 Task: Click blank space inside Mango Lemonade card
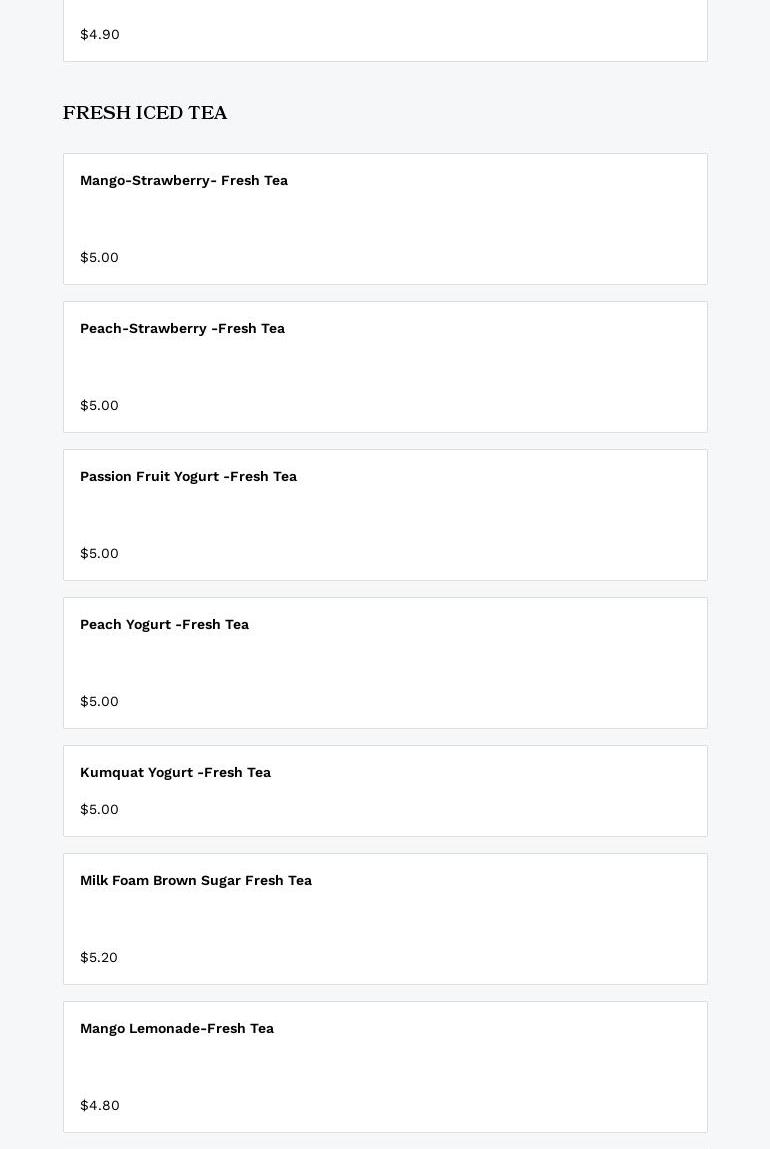click(x=476, y=1067)
